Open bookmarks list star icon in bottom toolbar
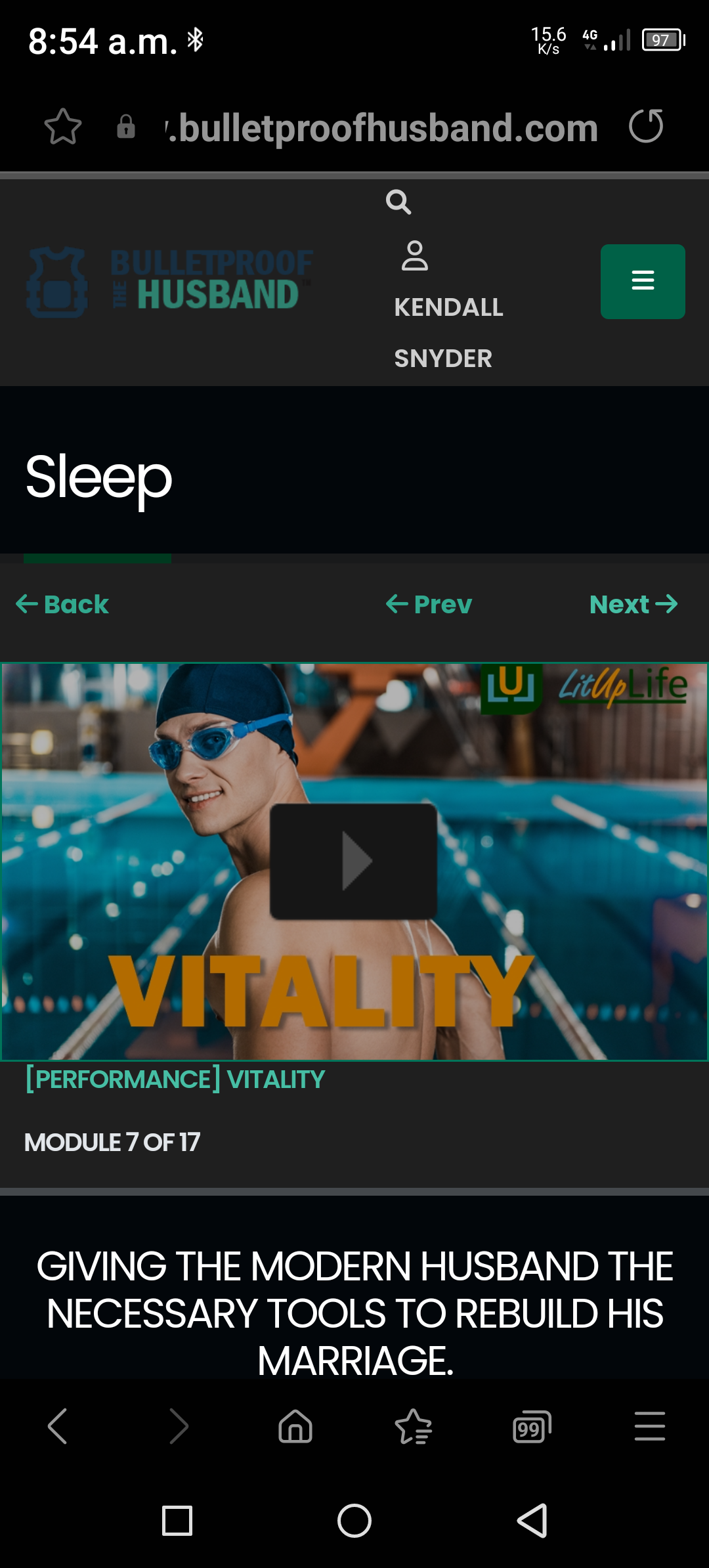The width and height of the screenshot is (709, 1568). [x=414, y=1426]
